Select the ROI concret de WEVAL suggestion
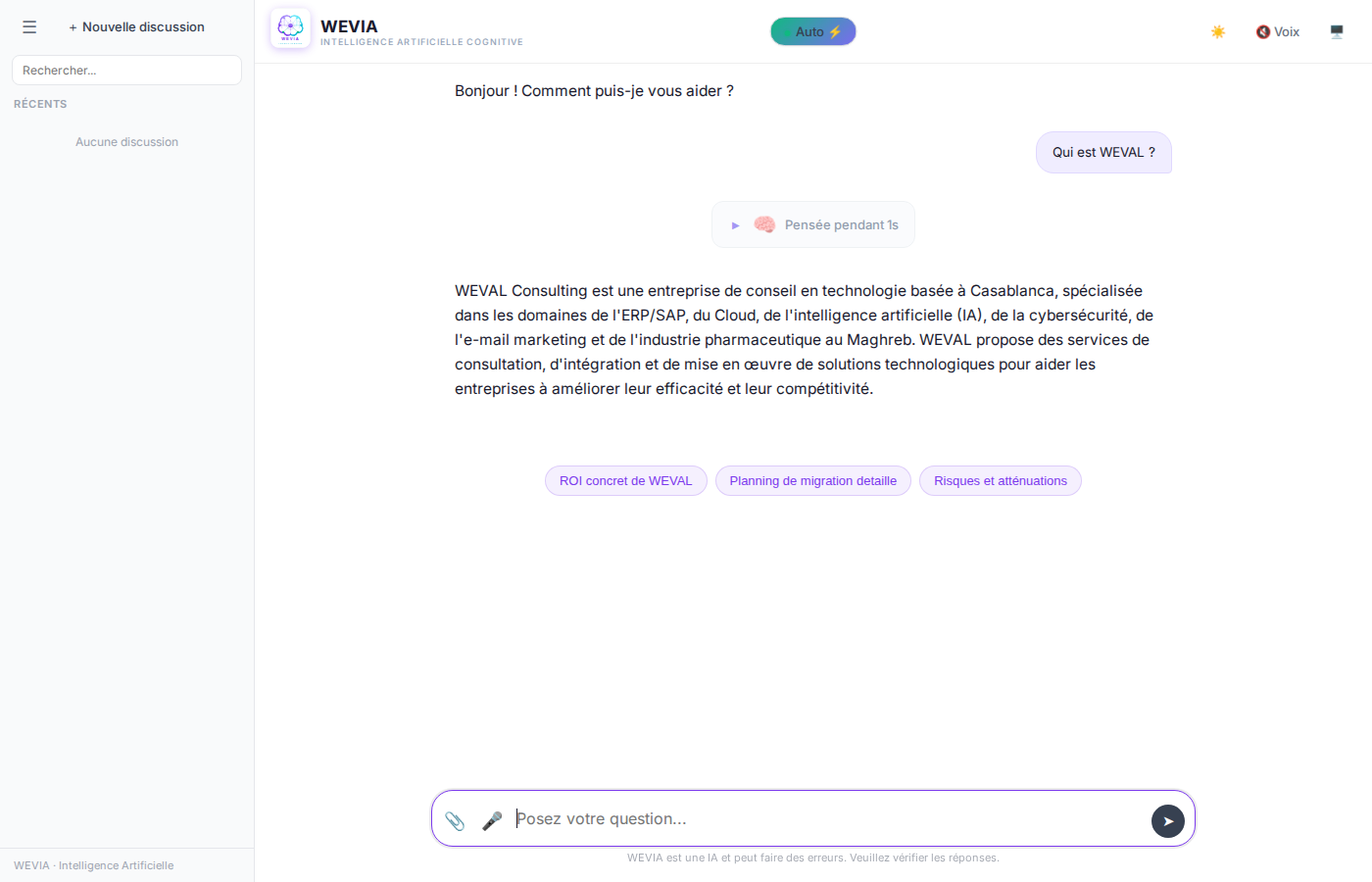 point(625,481)
